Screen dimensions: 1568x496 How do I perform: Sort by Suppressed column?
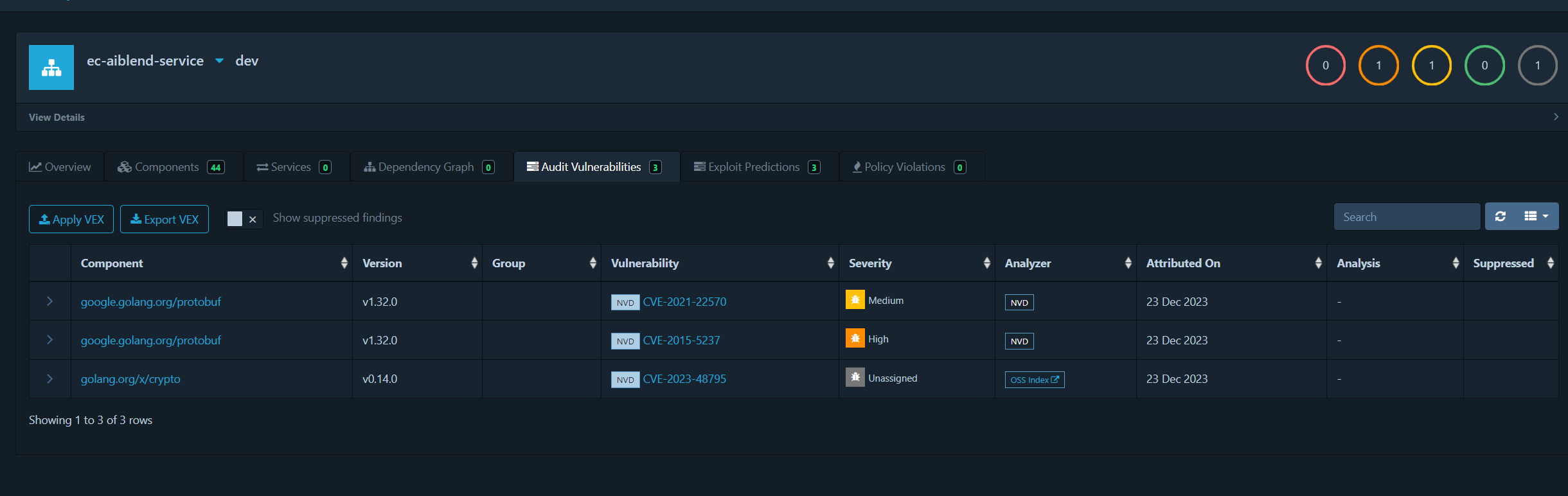coord(1511,263)
